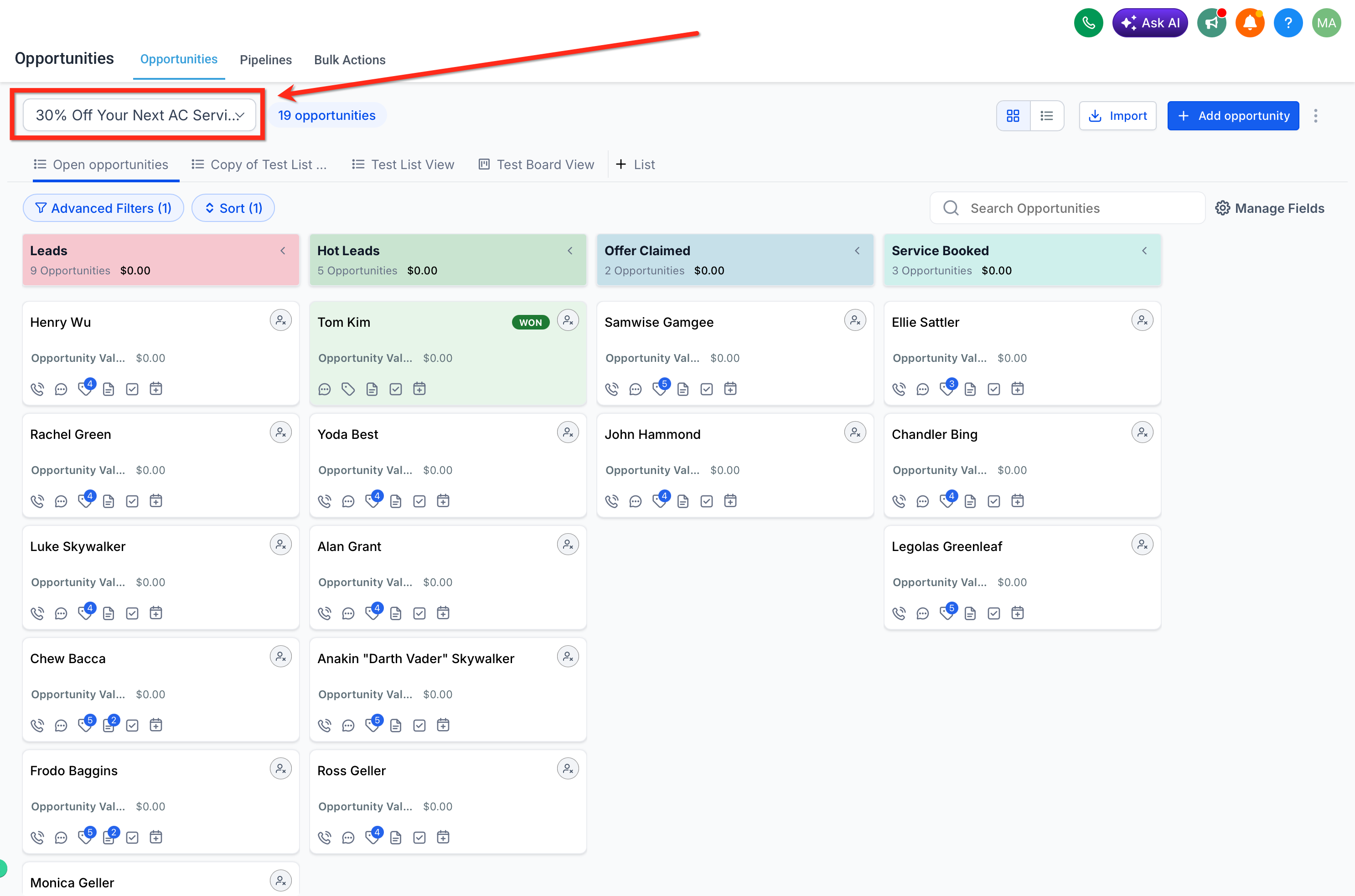Click tasks check icon on Frodo Baggins card
The width and height of the screenshot is (1355, 896).
[132, 837]
